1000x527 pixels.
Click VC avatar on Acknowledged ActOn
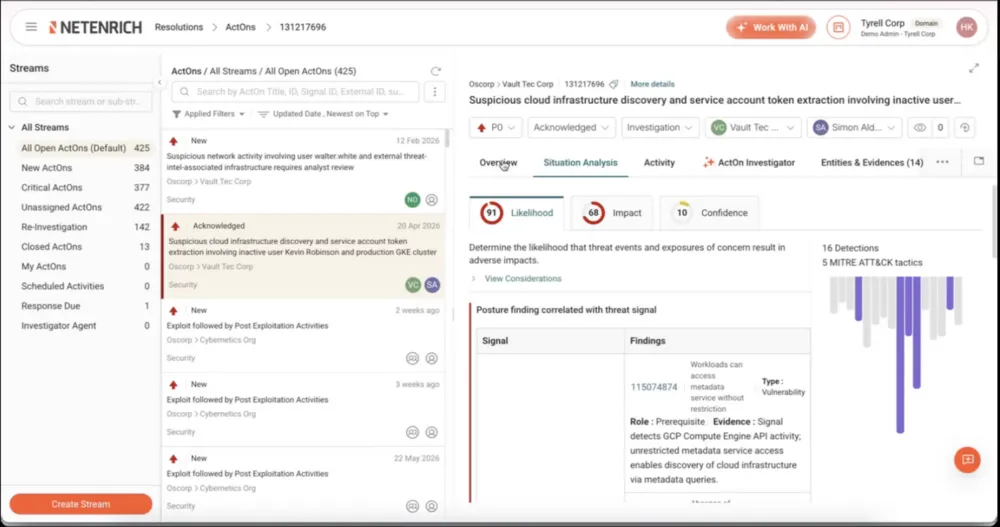pyautogui.click(x=413, y=285)
